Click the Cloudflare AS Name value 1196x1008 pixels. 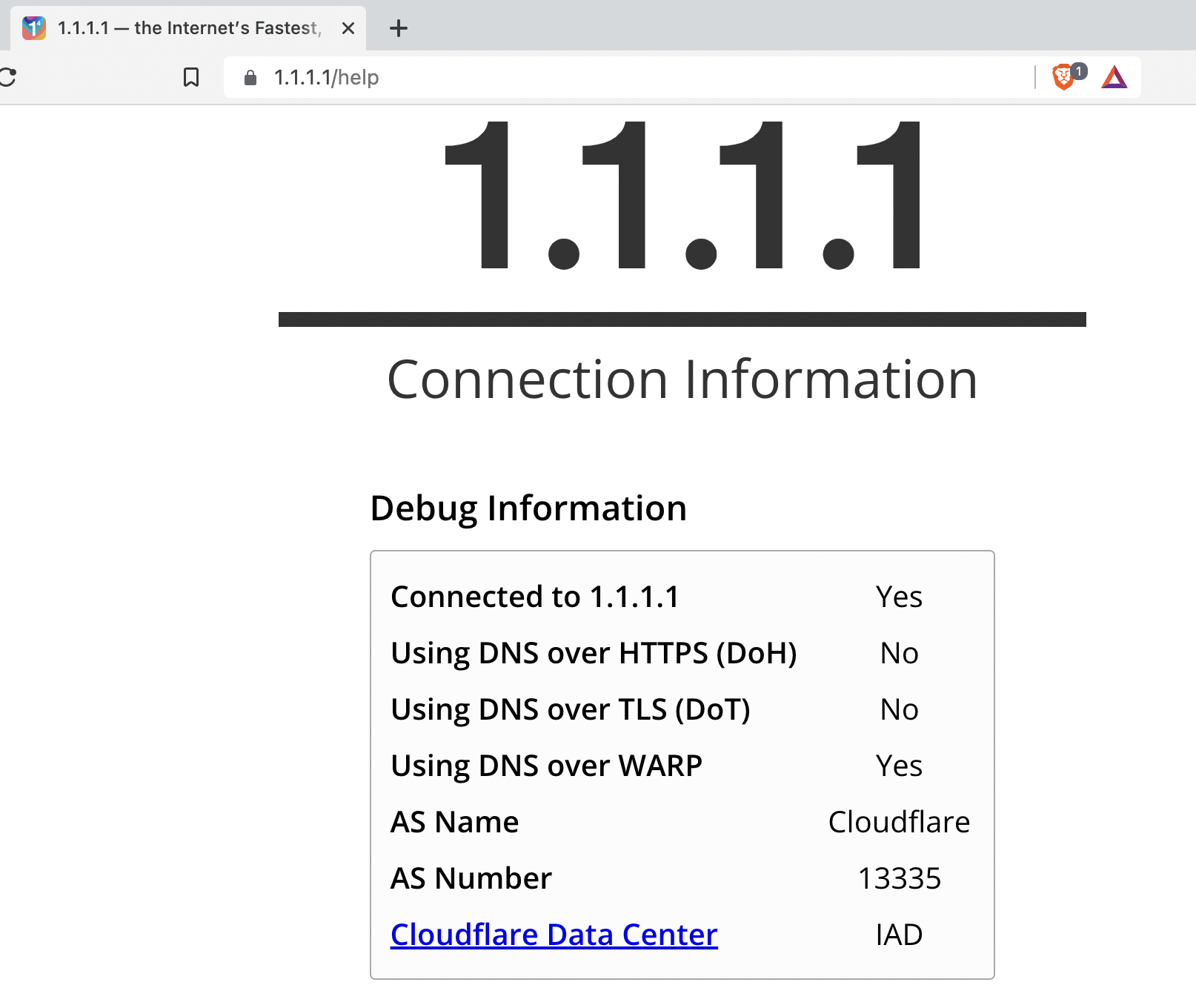coord(899,822)
